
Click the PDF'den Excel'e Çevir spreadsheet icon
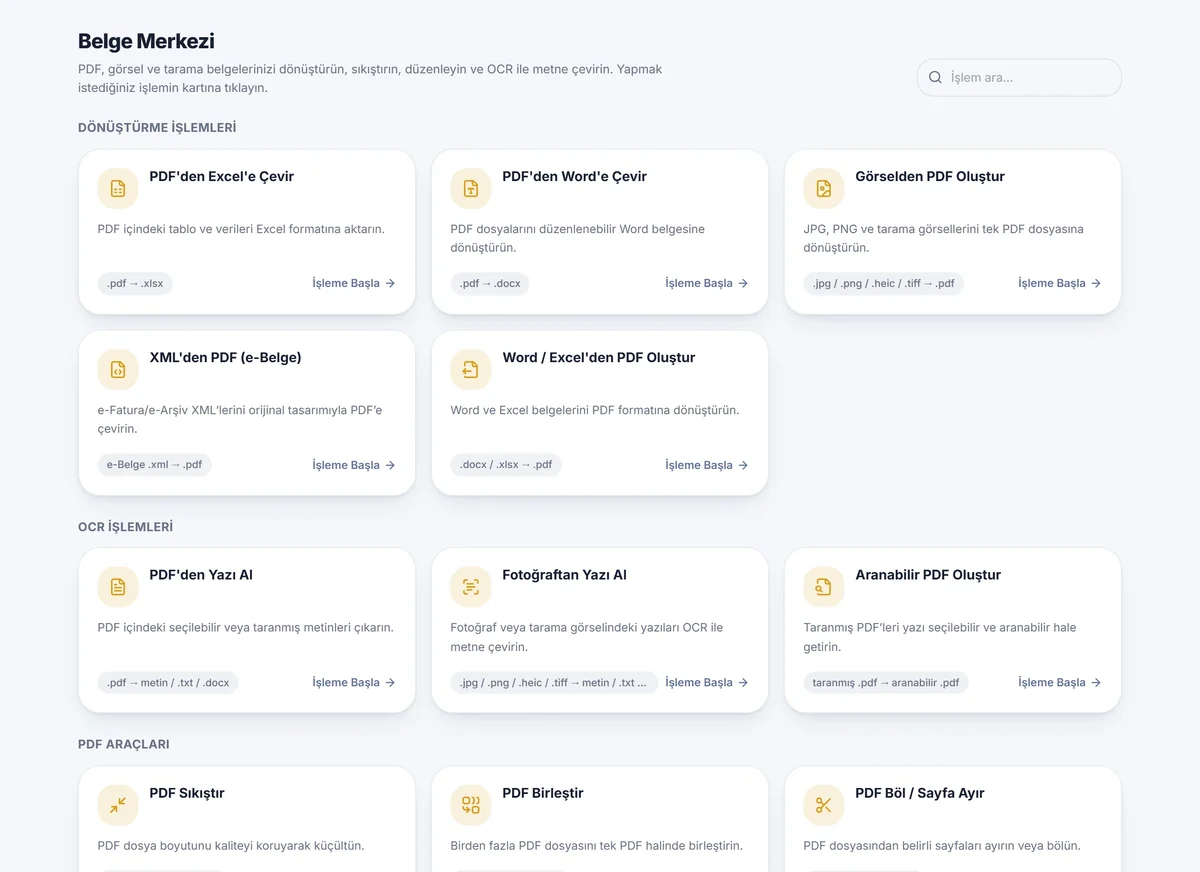(118, 188)
